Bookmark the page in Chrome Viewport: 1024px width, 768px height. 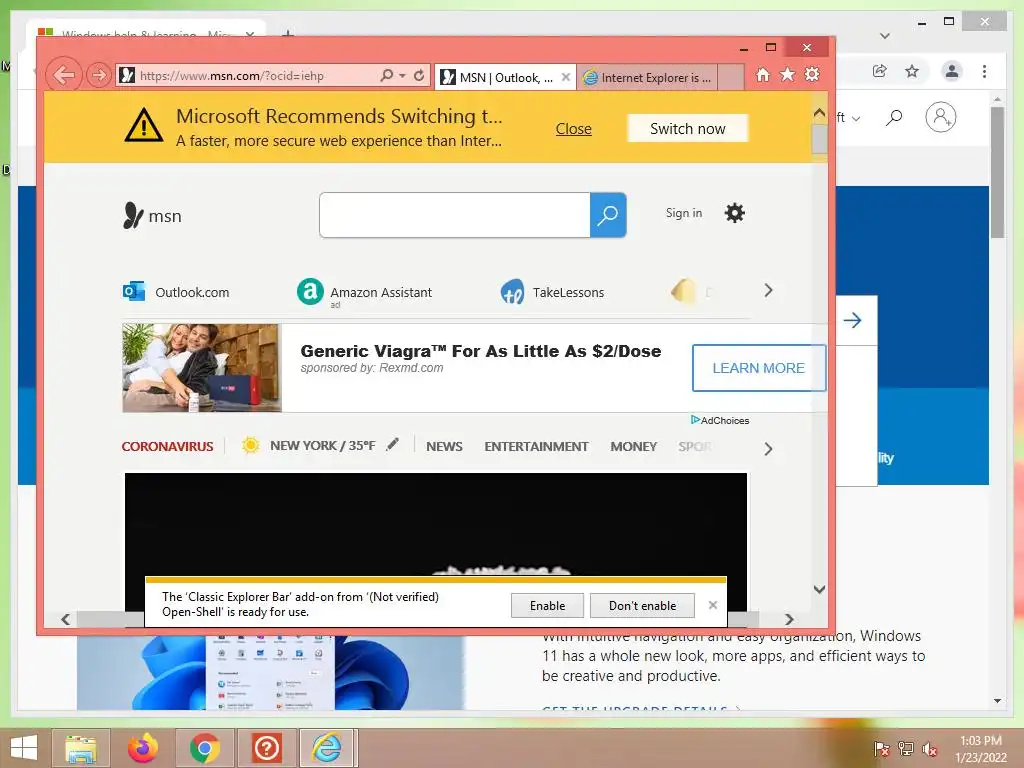[x=912, y=71]
